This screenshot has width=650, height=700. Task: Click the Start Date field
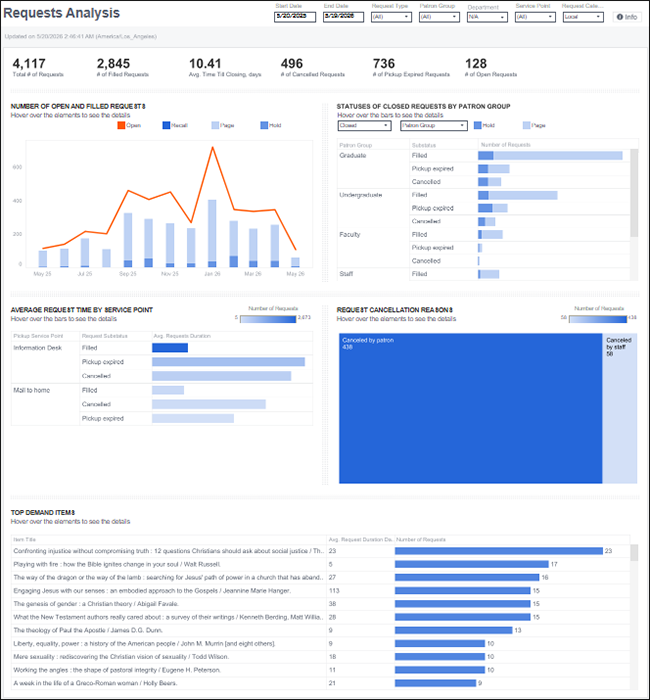point(295,17)
